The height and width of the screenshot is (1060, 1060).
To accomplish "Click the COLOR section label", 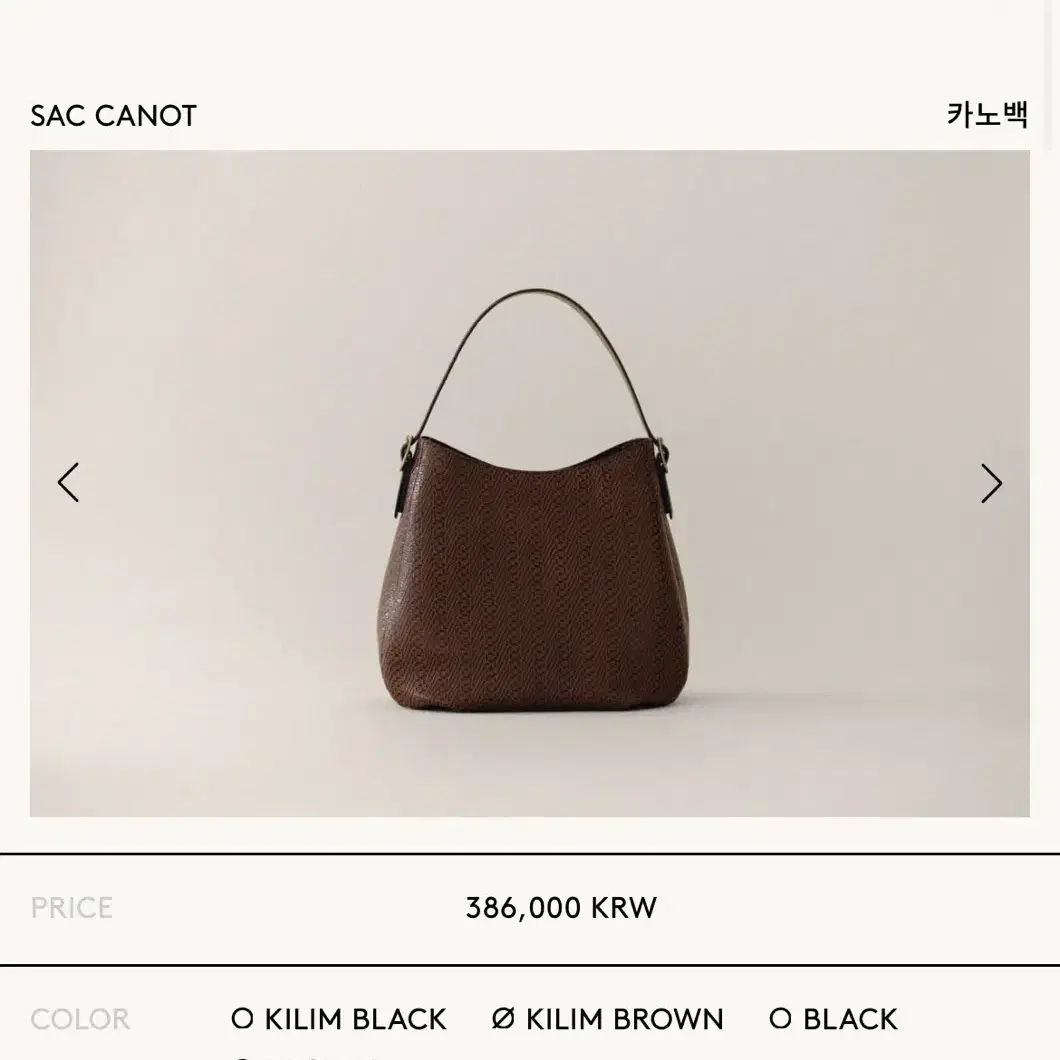I will [80, 1019].
